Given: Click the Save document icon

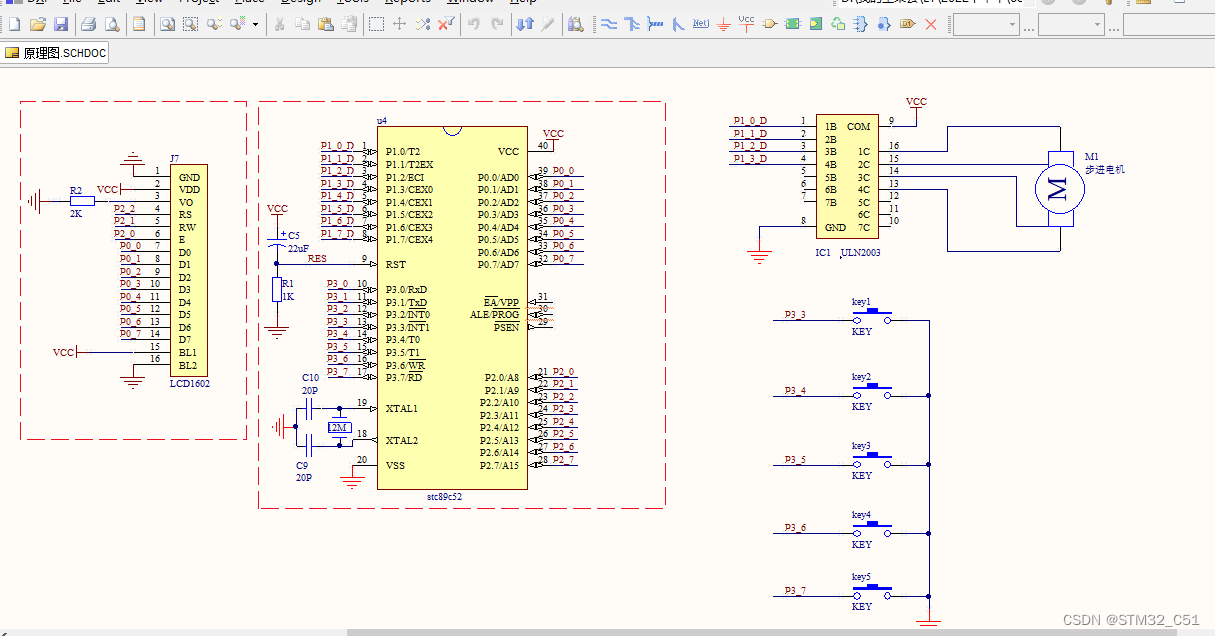Looking at the screenshot, I should (61, 24).
